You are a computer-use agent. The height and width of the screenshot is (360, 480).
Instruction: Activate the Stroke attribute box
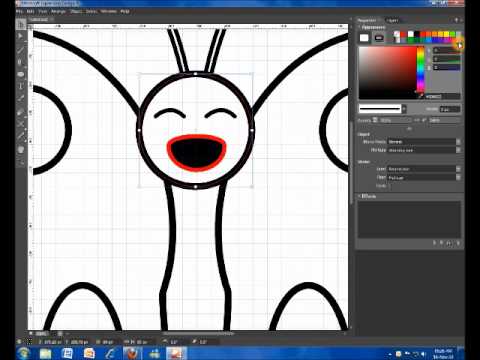point(379,38)
